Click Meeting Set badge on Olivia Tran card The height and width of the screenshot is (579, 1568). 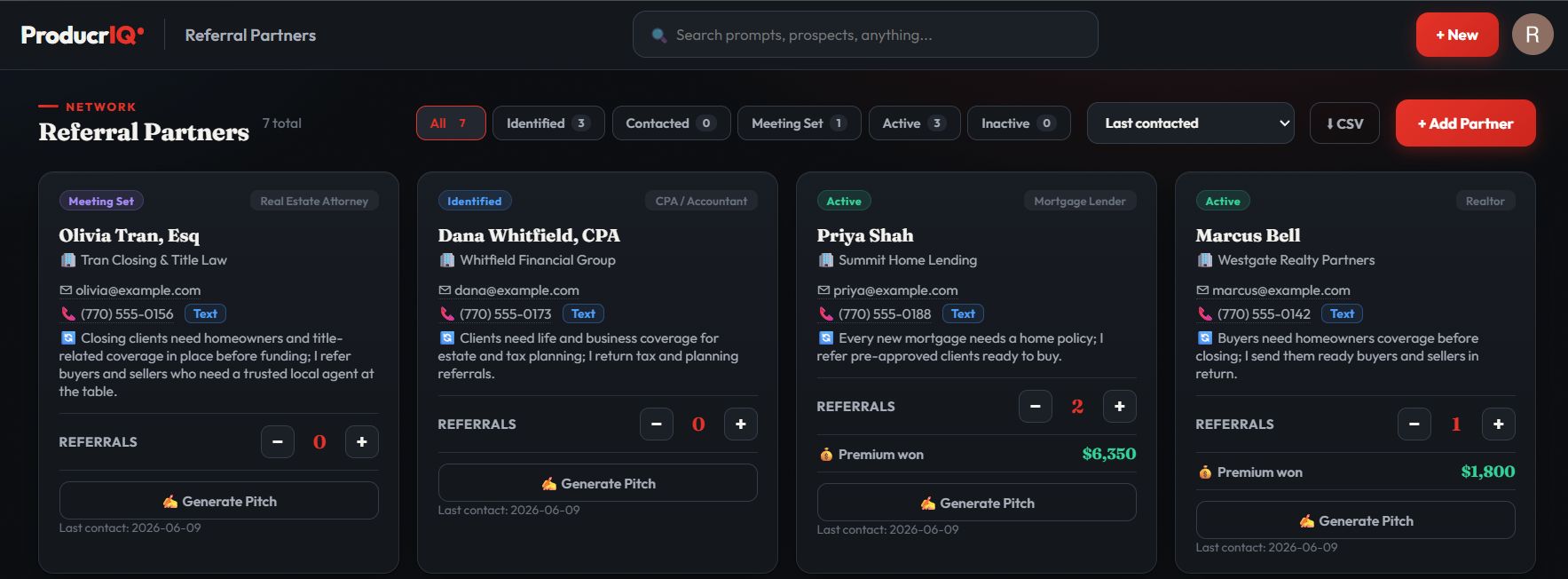[101, 202]
